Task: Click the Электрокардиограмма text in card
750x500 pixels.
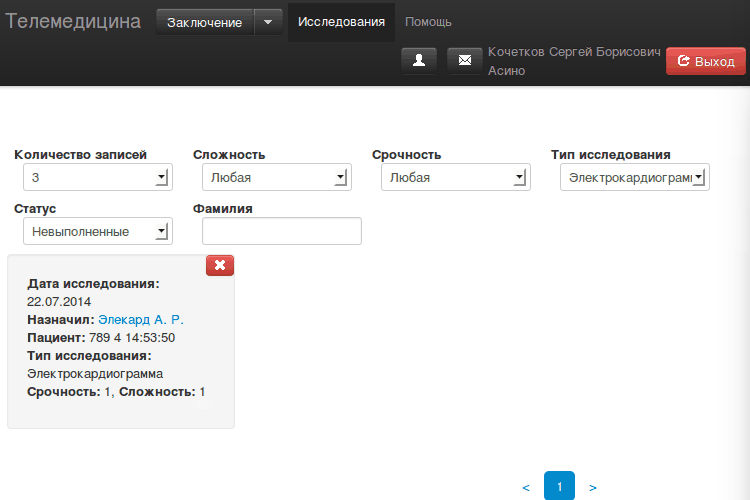Action: click(x=95, y=374)
